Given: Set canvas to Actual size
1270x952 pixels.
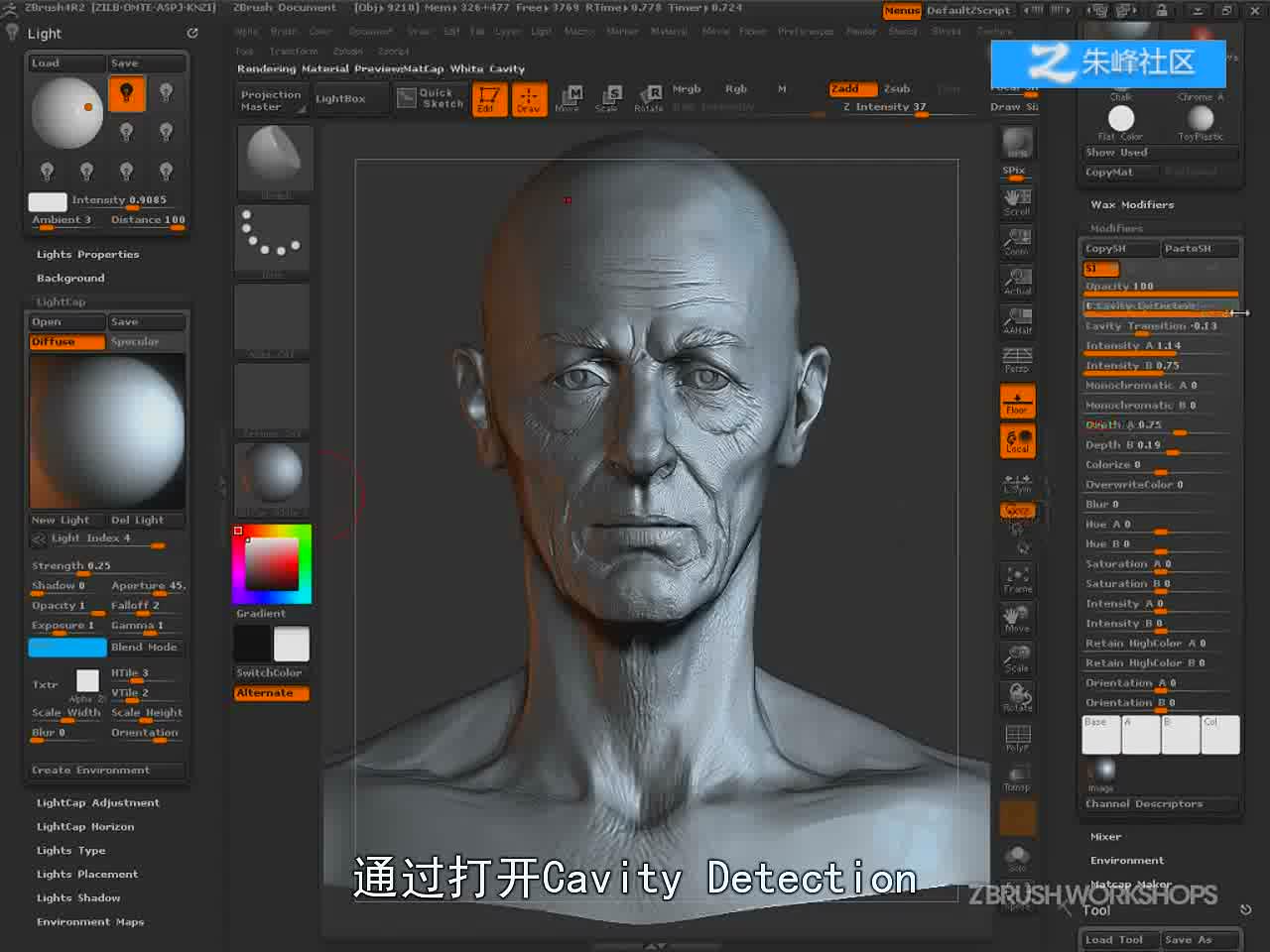Looking at the screenshot, I should [1017, 281].
